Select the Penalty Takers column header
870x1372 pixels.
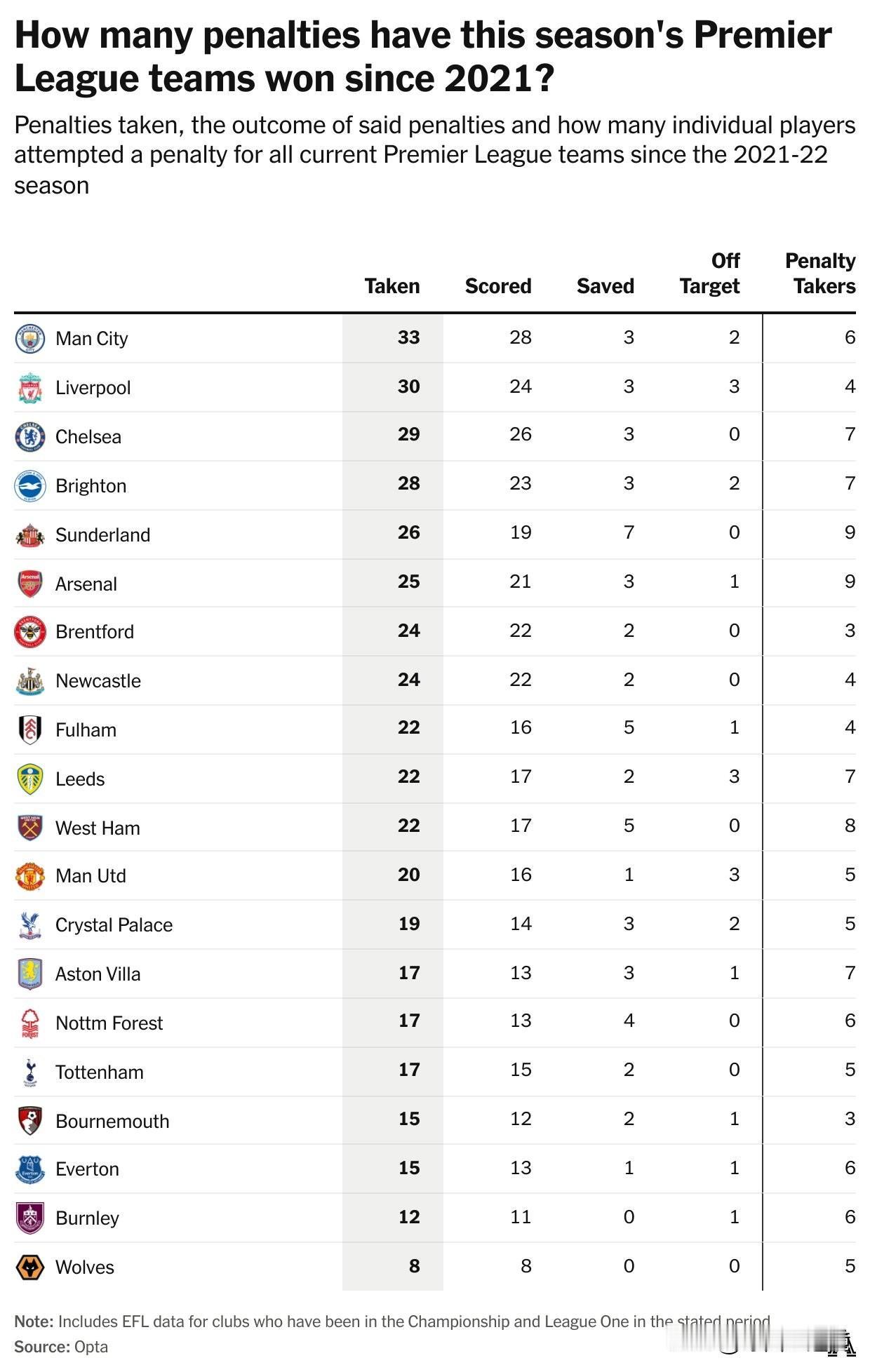tap(820, 274)
